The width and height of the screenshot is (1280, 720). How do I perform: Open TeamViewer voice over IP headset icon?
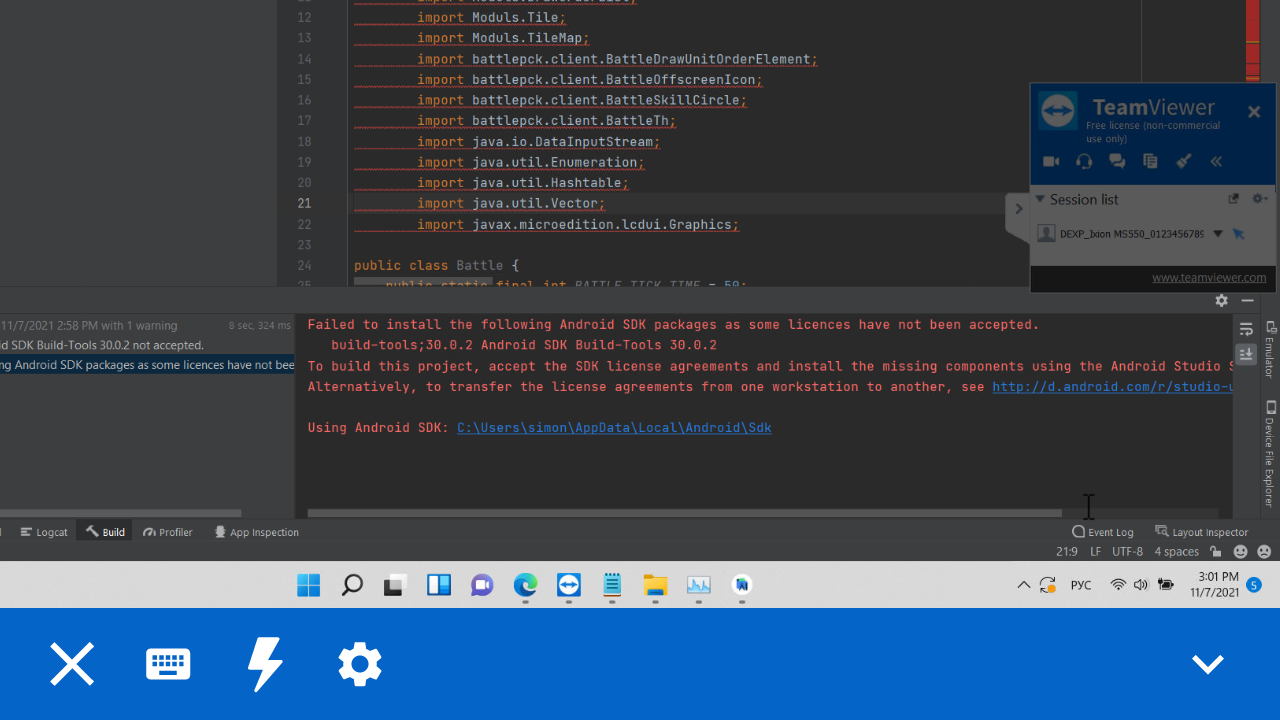point(1084,161)
